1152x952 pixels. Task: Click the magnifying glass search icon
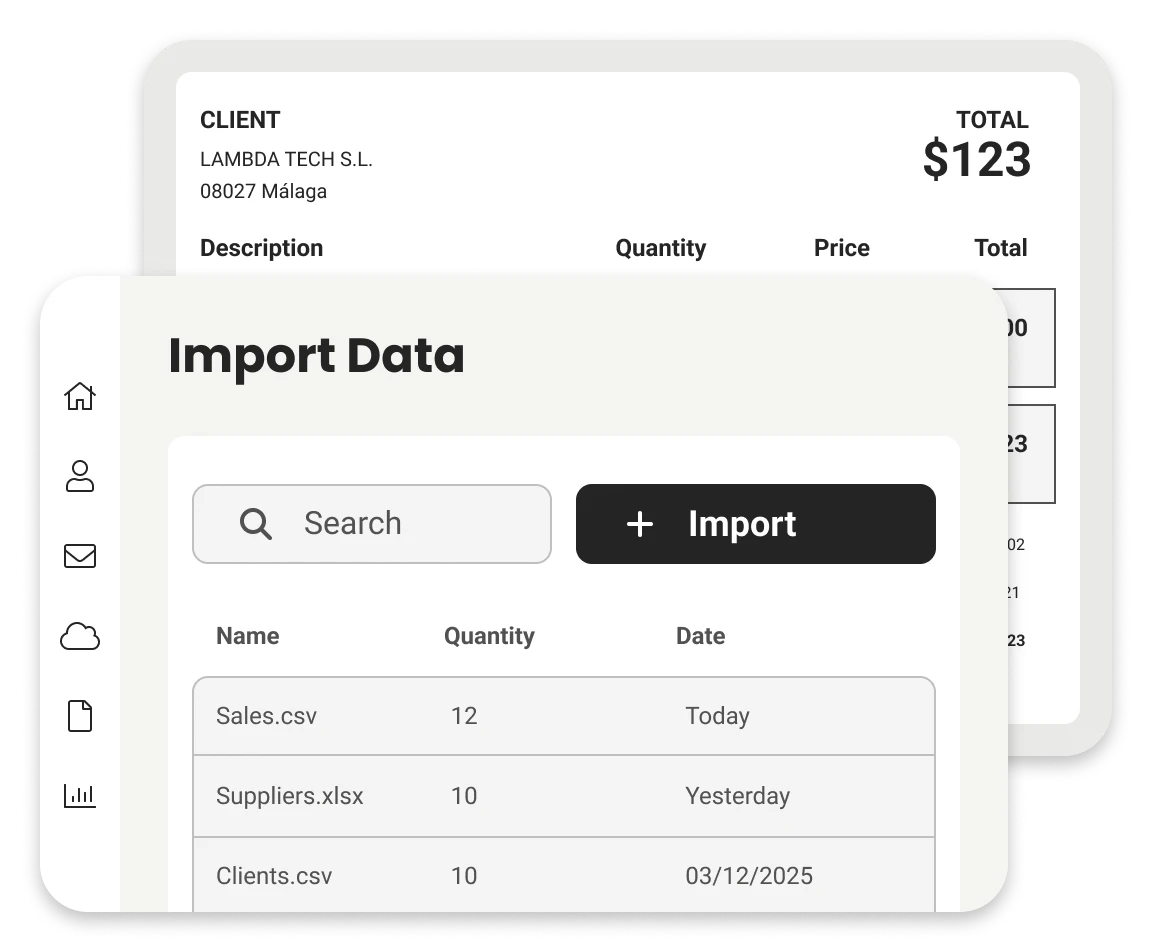click(x=256, y=523)
